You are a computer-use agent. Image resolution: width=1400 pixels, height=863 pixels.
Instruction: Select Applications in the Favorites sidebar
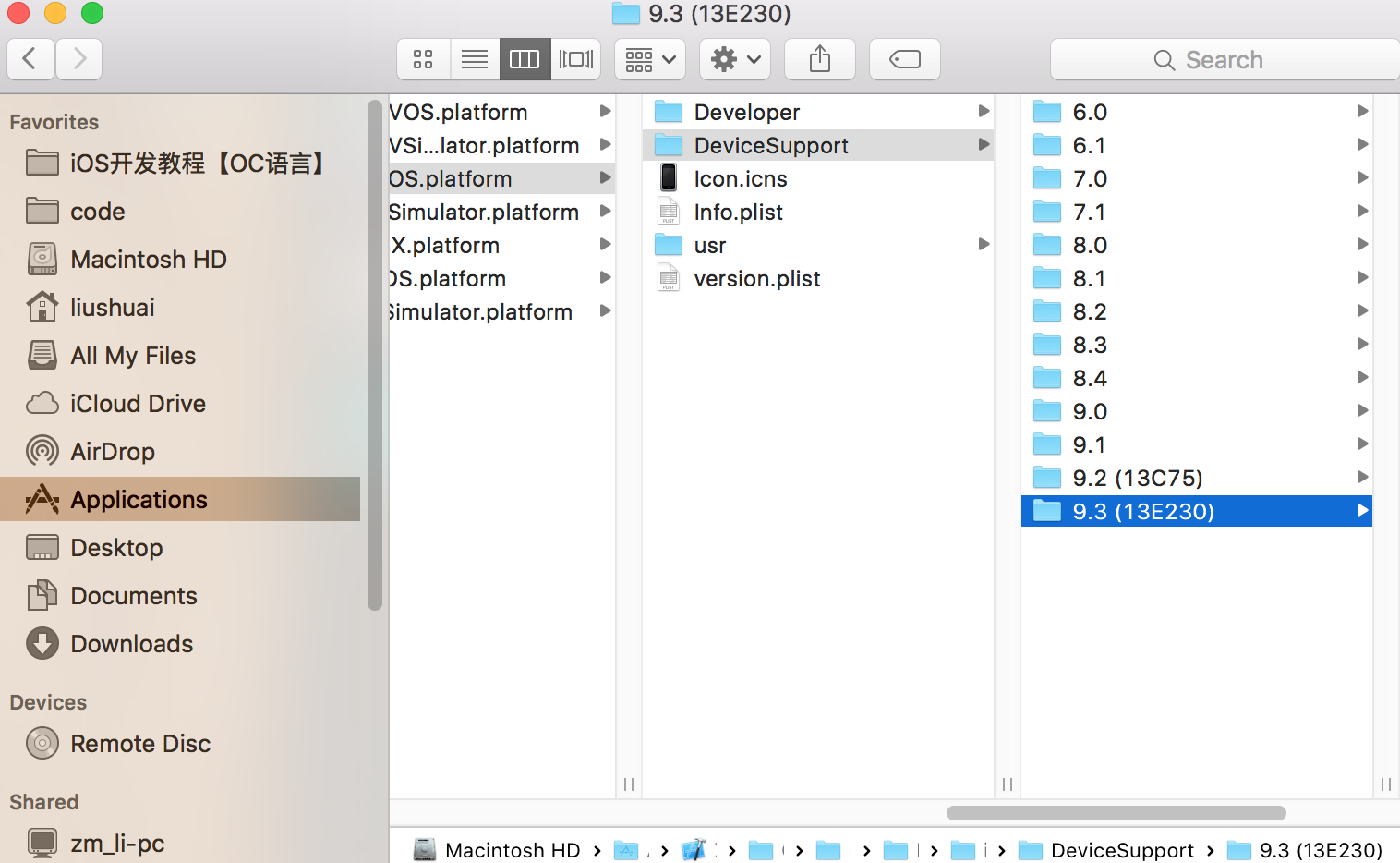(x=138, y=499)
